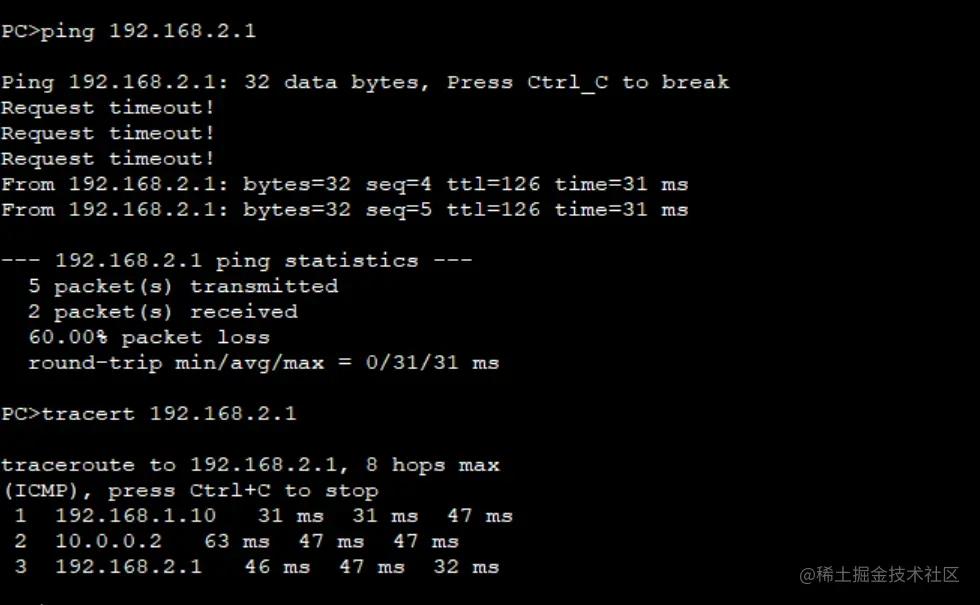Select the seq=5 ping reply line

tap(344, 210)
